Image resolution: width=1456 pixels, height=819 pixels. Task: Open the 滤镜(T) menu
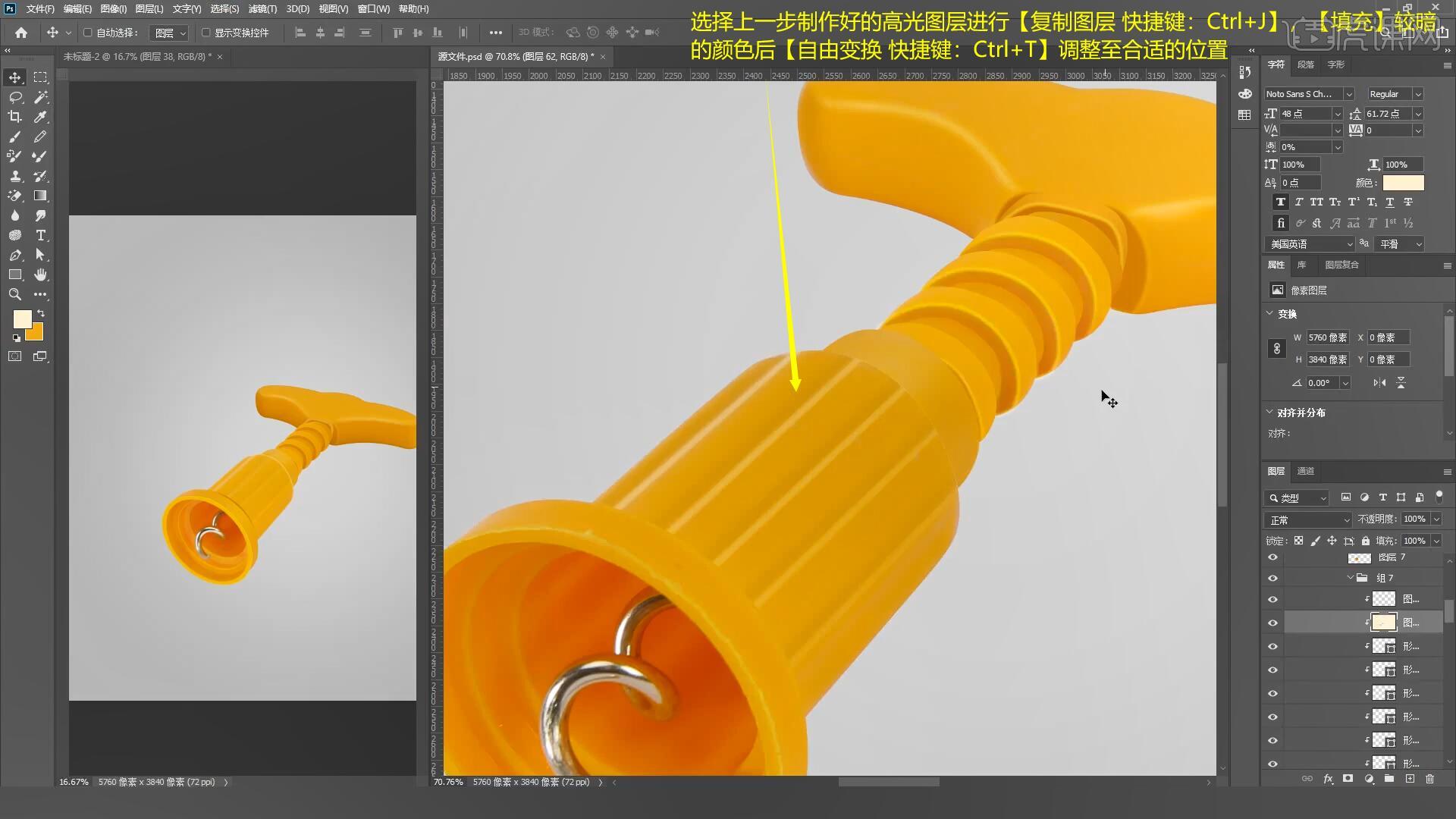click(x=262, y=9)
